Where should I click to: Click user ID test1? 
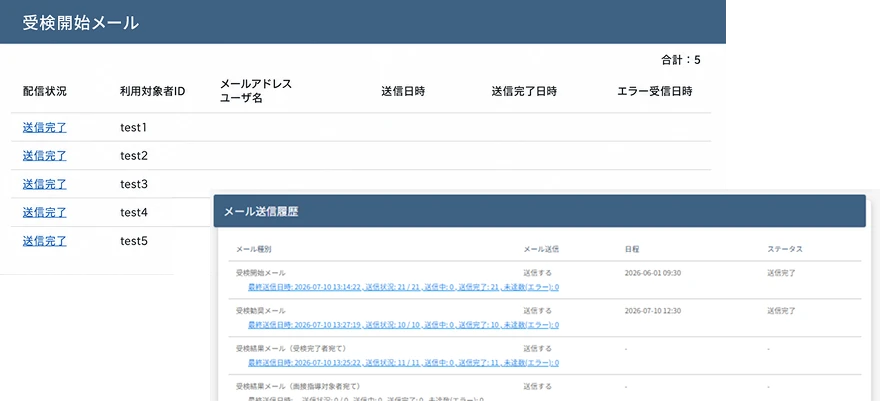tap(134, 127)
